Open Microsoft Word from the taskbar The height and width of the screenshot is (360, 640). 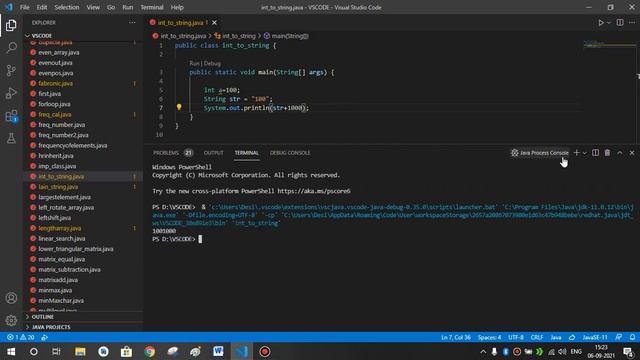pos(218,351)
